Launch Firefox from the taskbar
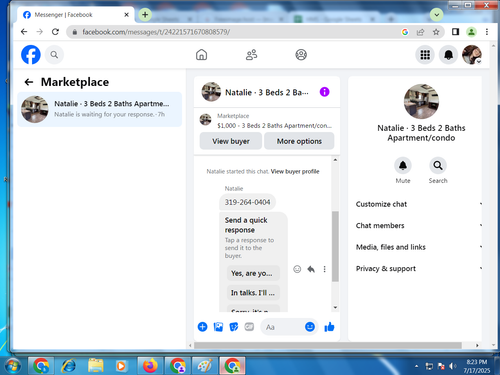 [x=150, y=366]
